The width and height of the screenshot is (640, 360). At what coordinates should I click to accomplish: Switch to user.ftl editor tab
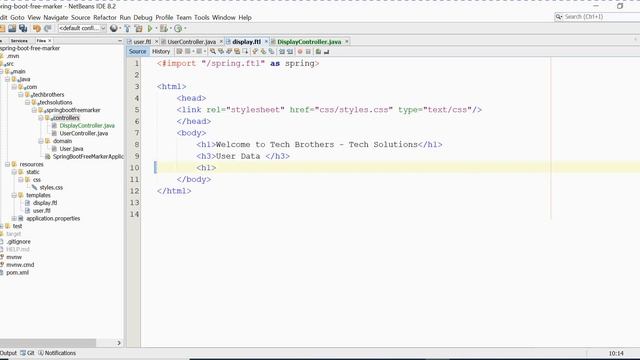[142, 42]
